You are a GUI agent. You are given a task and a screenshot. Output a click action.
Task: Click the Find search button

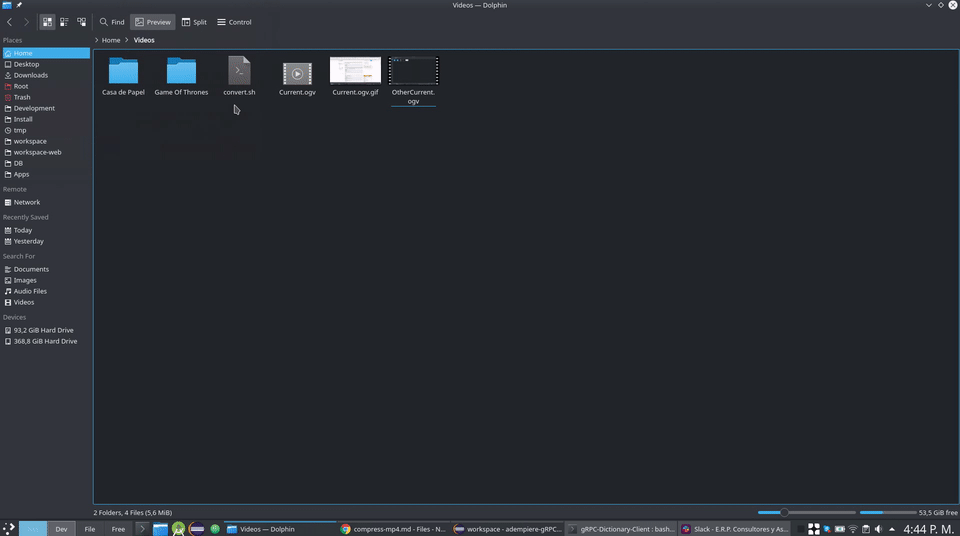112,22
